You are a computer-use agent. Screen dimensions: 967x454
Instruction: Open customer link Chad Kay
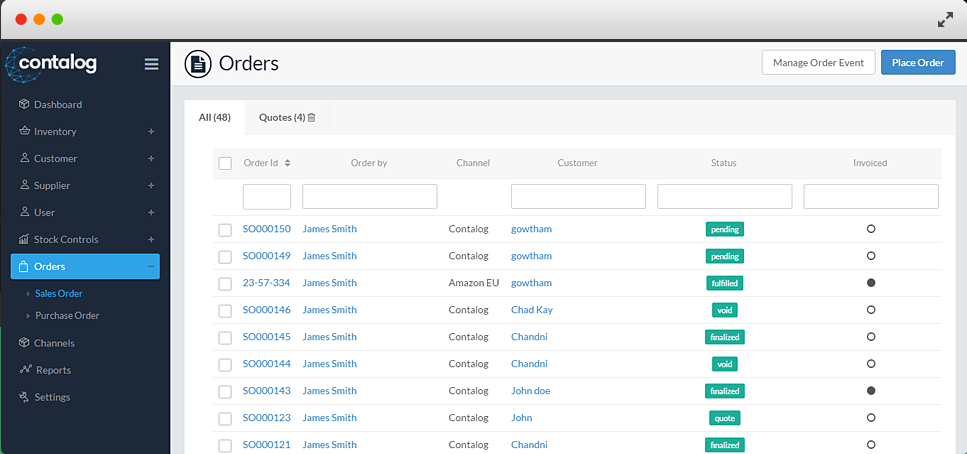tap(531, 310)
